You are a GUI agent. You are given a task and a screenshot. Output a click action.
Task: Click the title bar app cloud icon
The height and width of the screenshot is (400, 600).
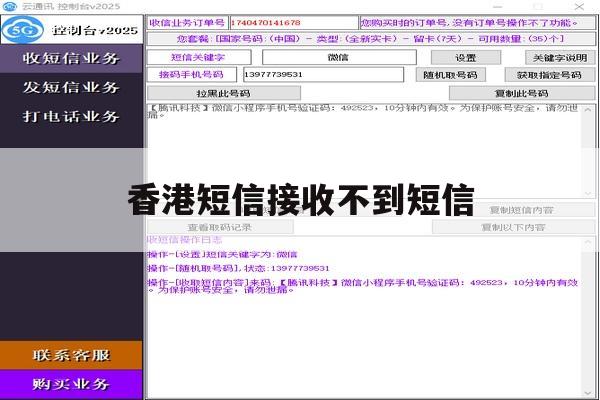pos(9,7)
